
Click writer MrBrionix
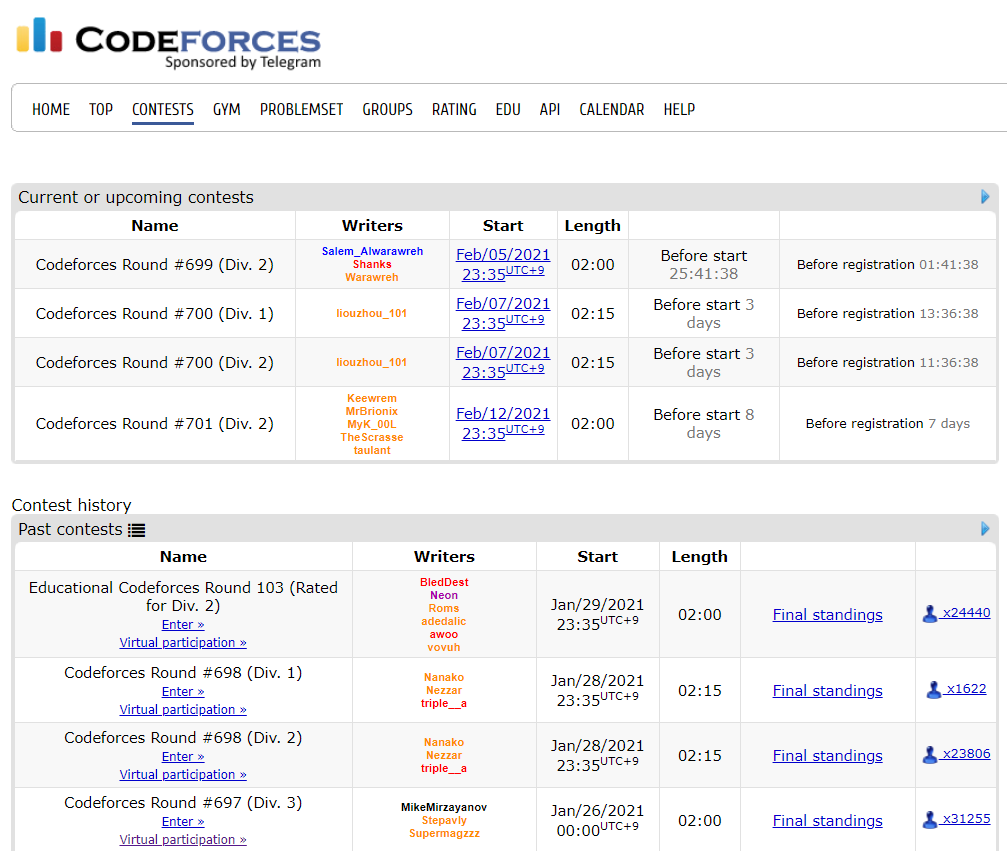click(372, 411)
